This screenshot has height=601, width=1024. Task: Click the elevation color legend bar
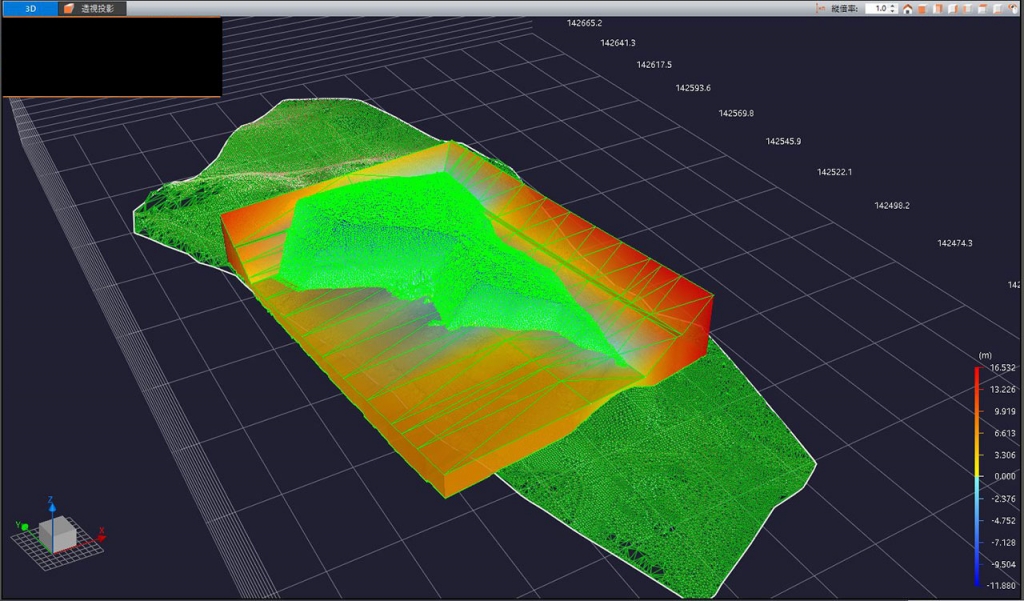coord(977,476)
